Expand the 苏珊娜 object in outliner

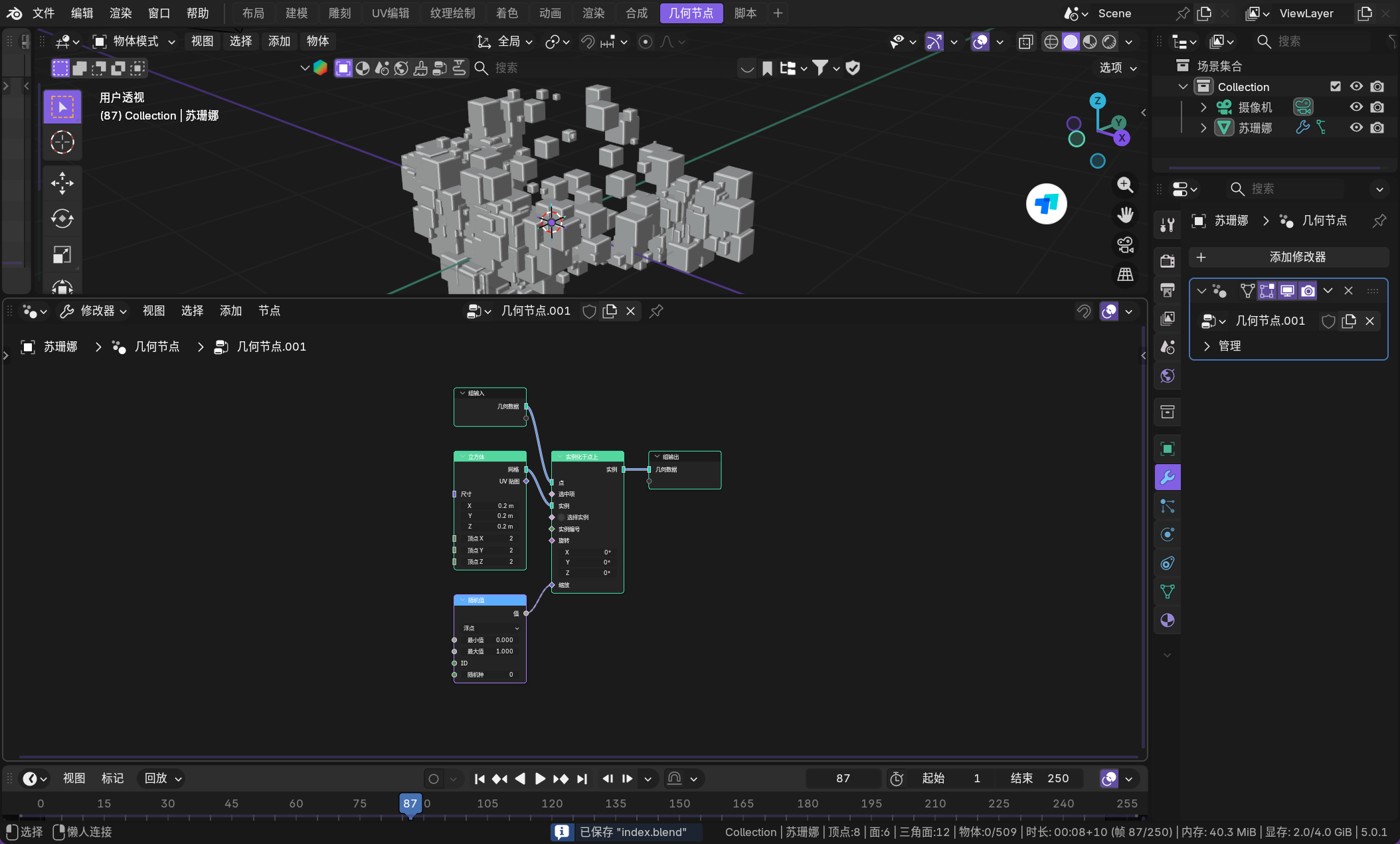1203,127
